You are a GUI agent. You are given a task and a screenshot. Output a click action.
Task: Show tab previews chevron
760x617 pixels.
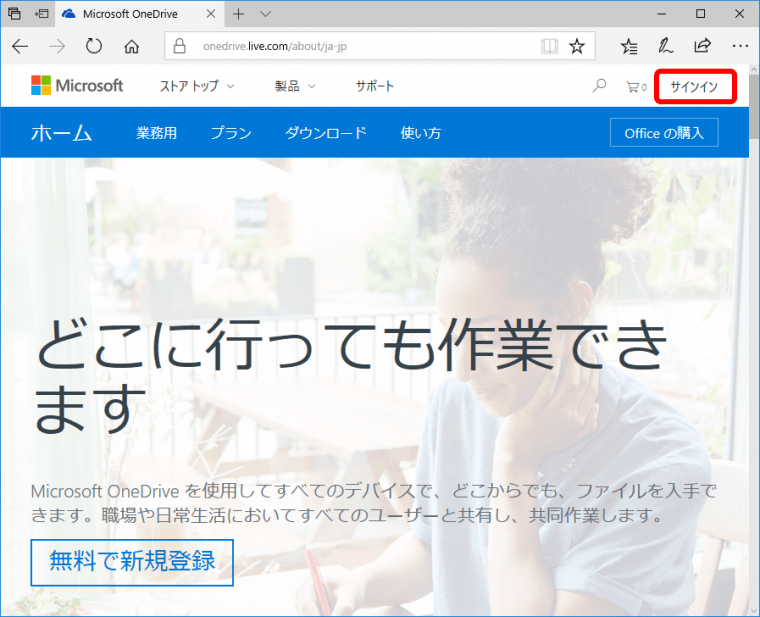tap(265, 14)
